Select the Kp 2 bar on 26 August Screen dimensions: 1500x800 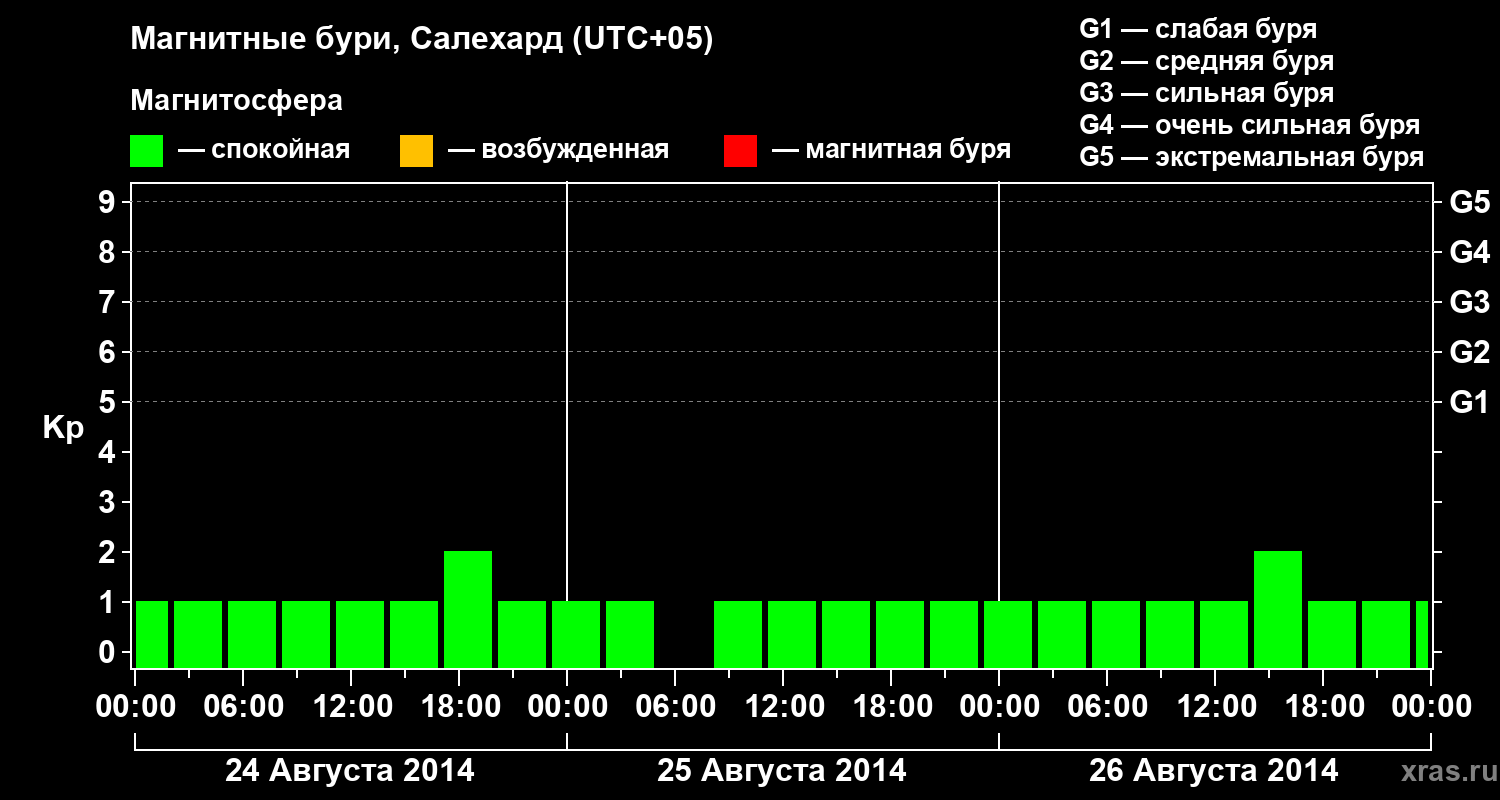(x=1278, y=609)
